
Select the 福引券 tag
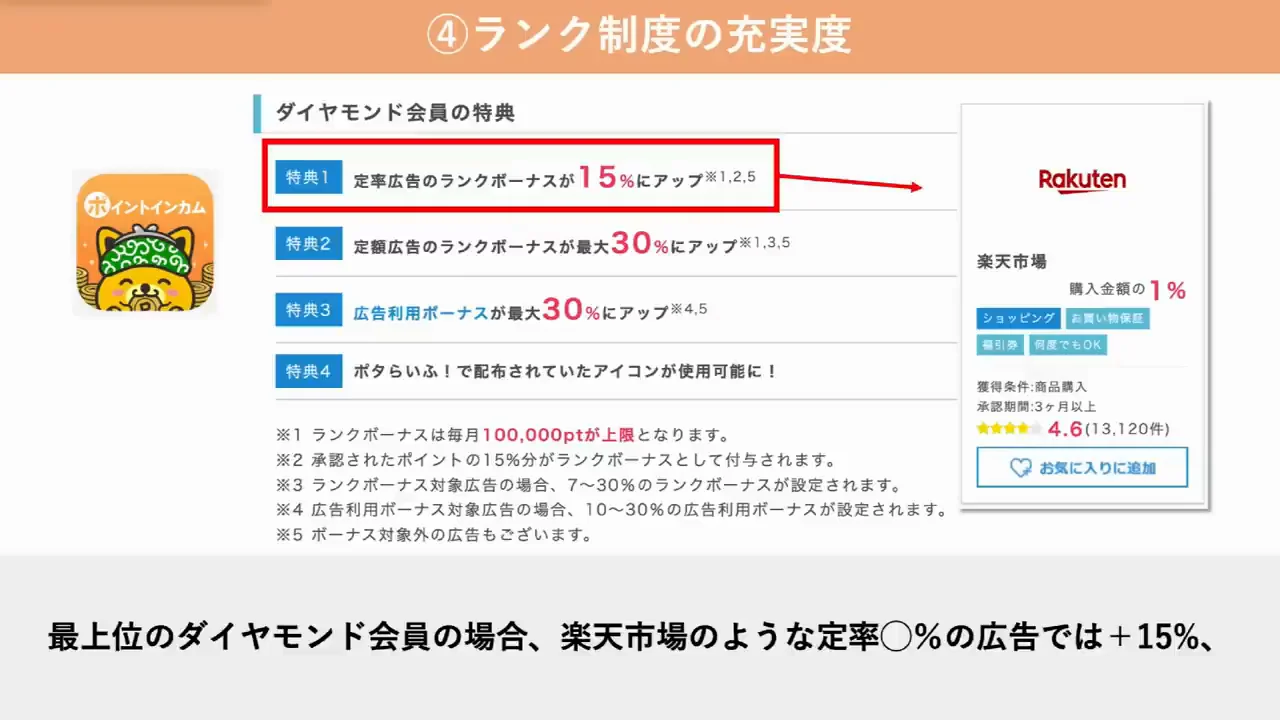pyautogui.click(x=1000, y=345)
